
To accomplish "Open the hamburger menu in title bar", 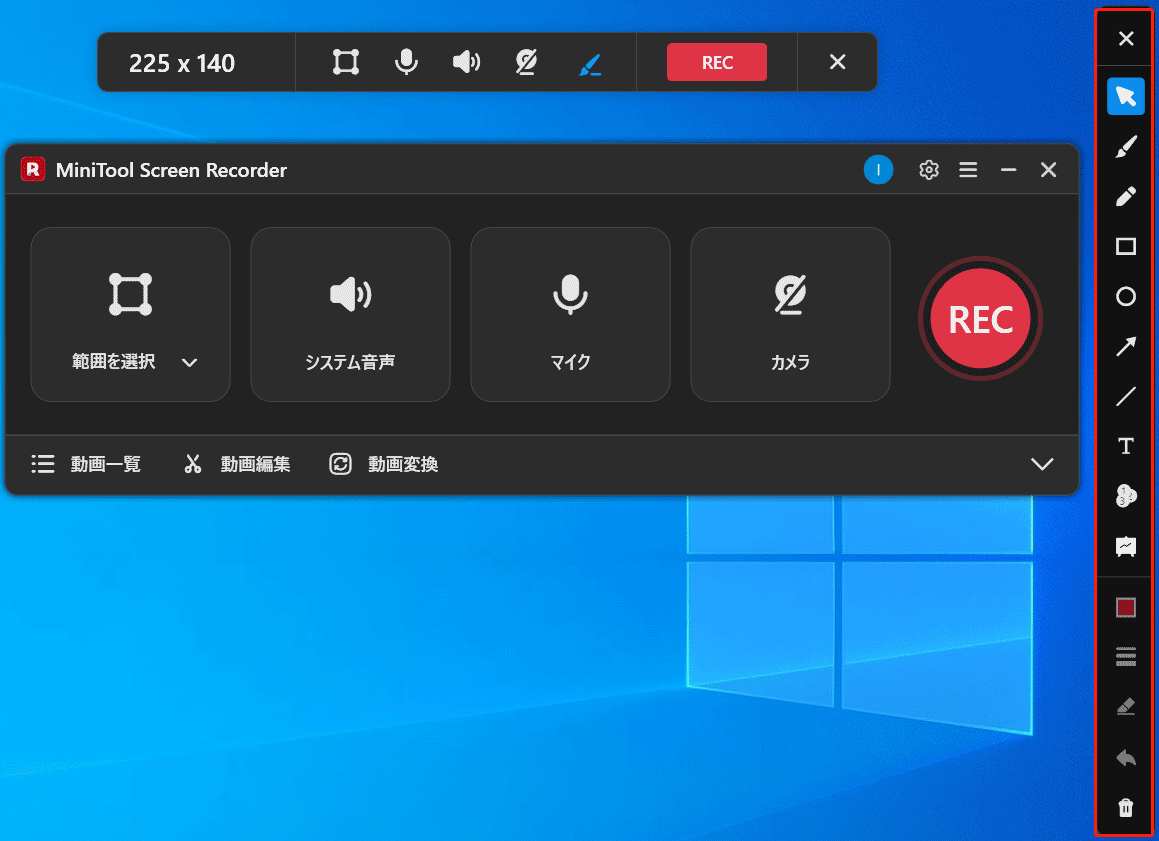I will (x=968, y=170).
